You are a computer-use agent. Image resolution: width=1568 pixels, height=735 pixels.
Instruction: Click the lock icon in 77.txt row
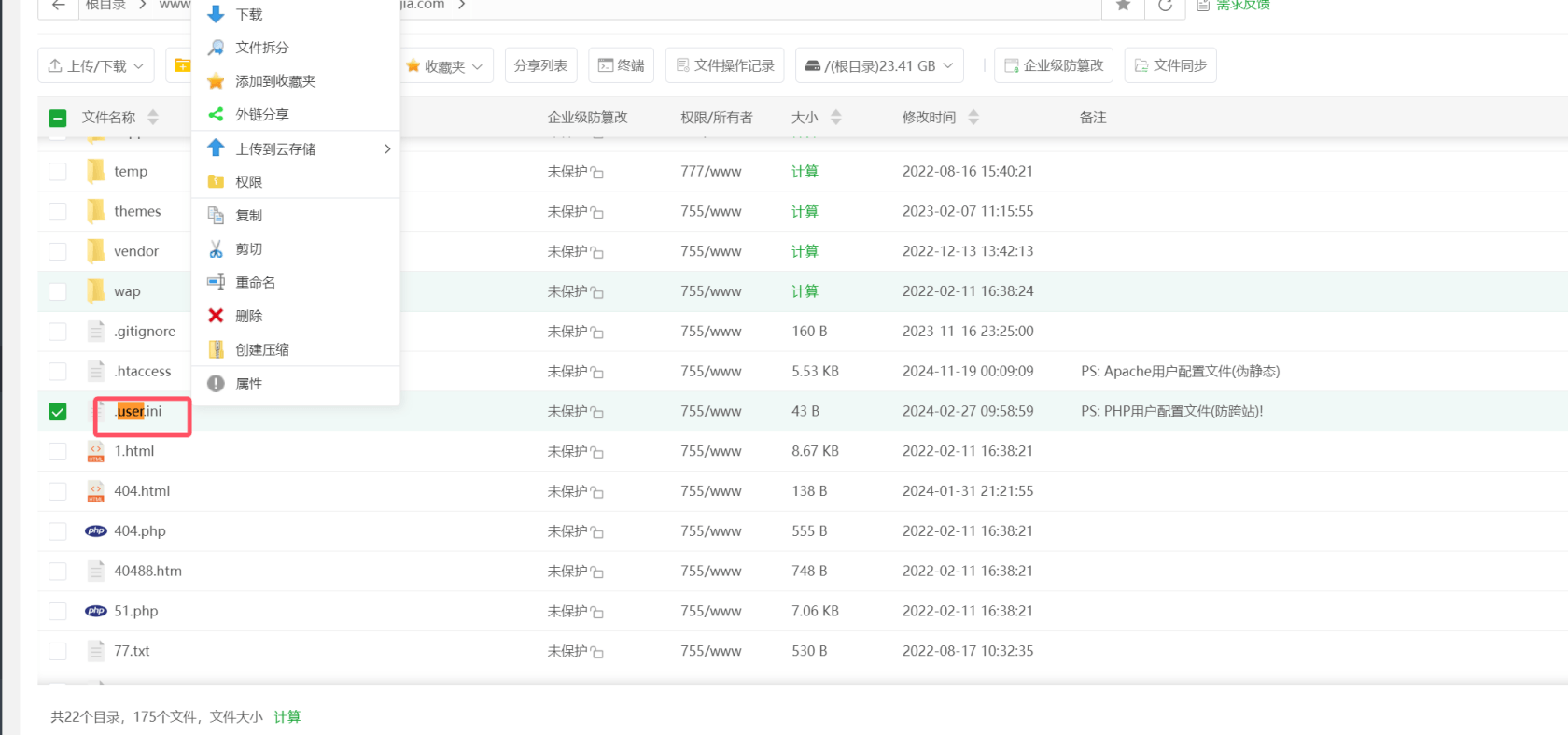pyautogui.click(x=597, y=652)
